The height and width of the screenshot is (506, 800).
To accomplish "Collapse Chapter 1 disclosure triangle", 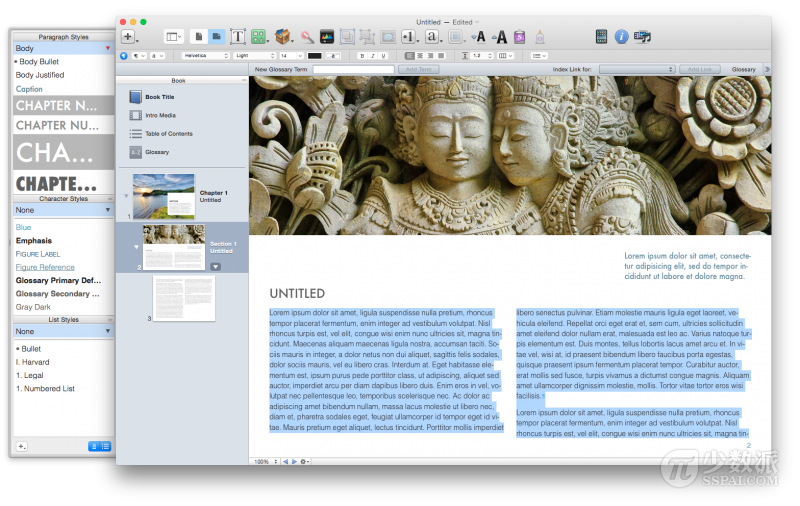I will click(126, 196).
